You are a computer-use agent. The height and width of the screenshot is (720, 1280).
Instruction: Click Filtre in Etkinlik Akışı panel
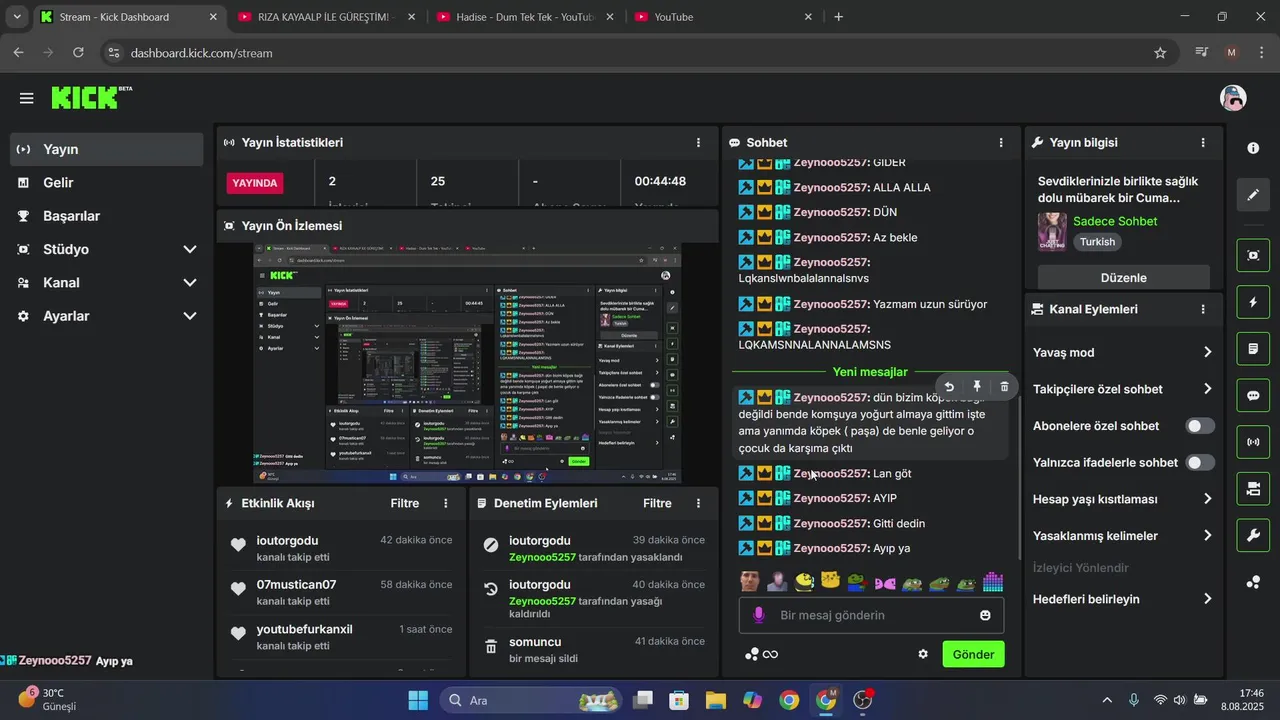point(405,503)
